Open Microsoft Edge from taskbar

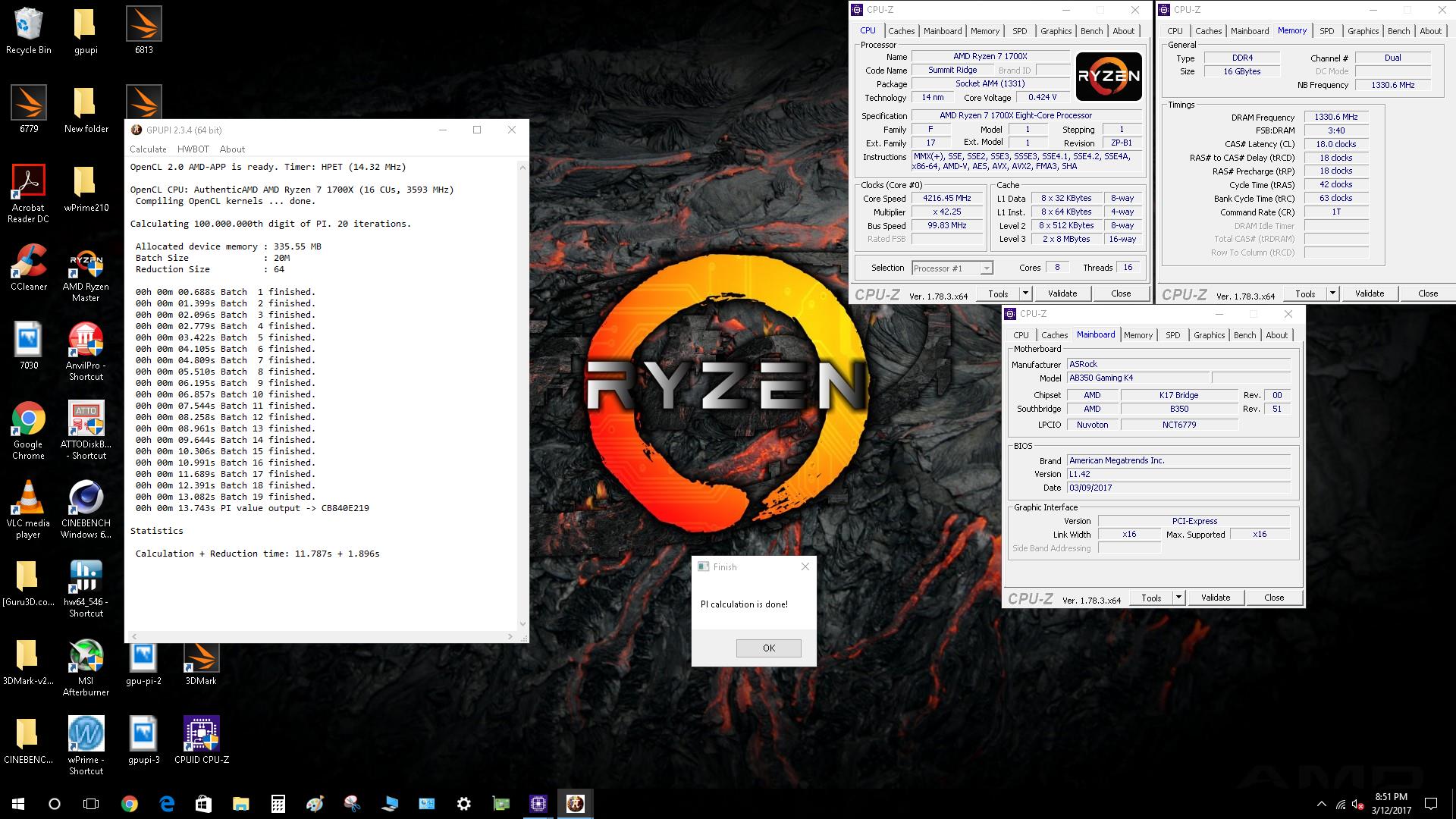tap(167, 804)
